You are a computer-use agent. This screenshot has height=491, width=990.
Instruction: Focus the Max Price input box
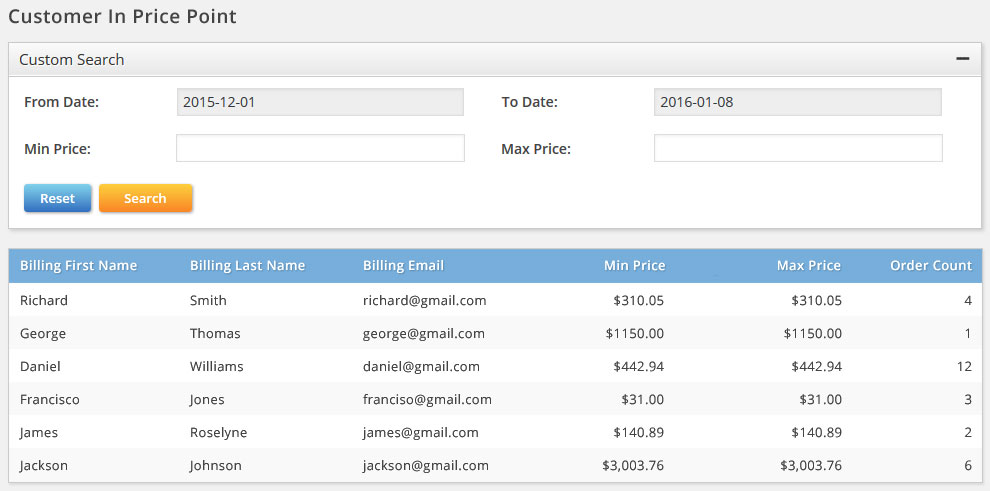(797, 149)
